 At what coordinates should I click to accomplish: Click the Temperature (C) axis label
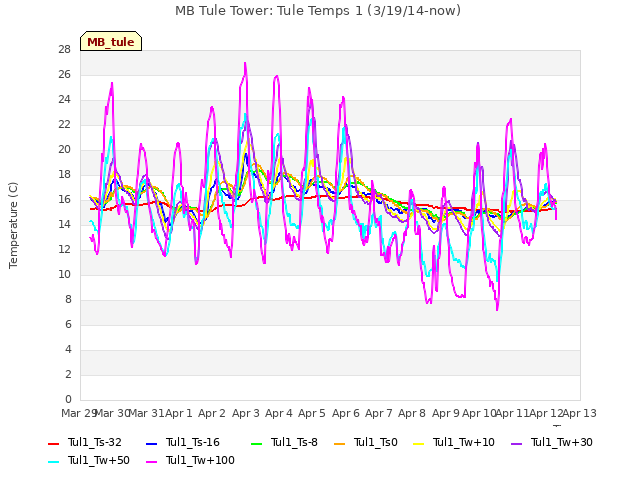pos(13,225)
